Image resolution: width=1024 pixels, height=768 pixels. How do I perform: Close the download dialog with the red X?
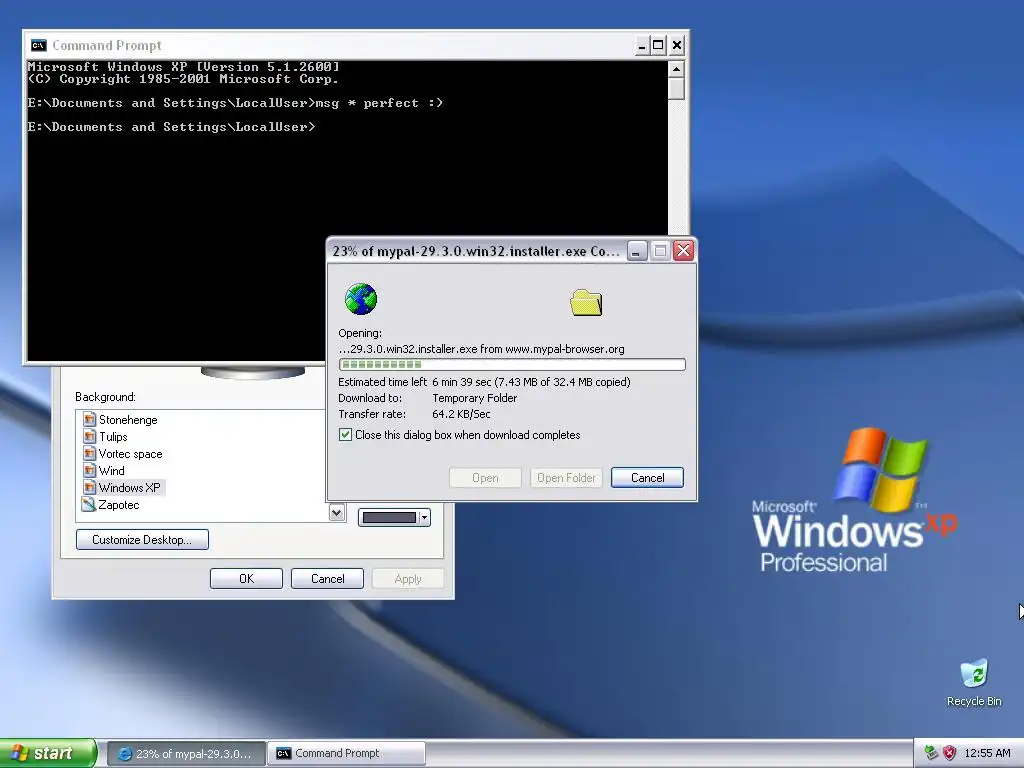[683, 251]
